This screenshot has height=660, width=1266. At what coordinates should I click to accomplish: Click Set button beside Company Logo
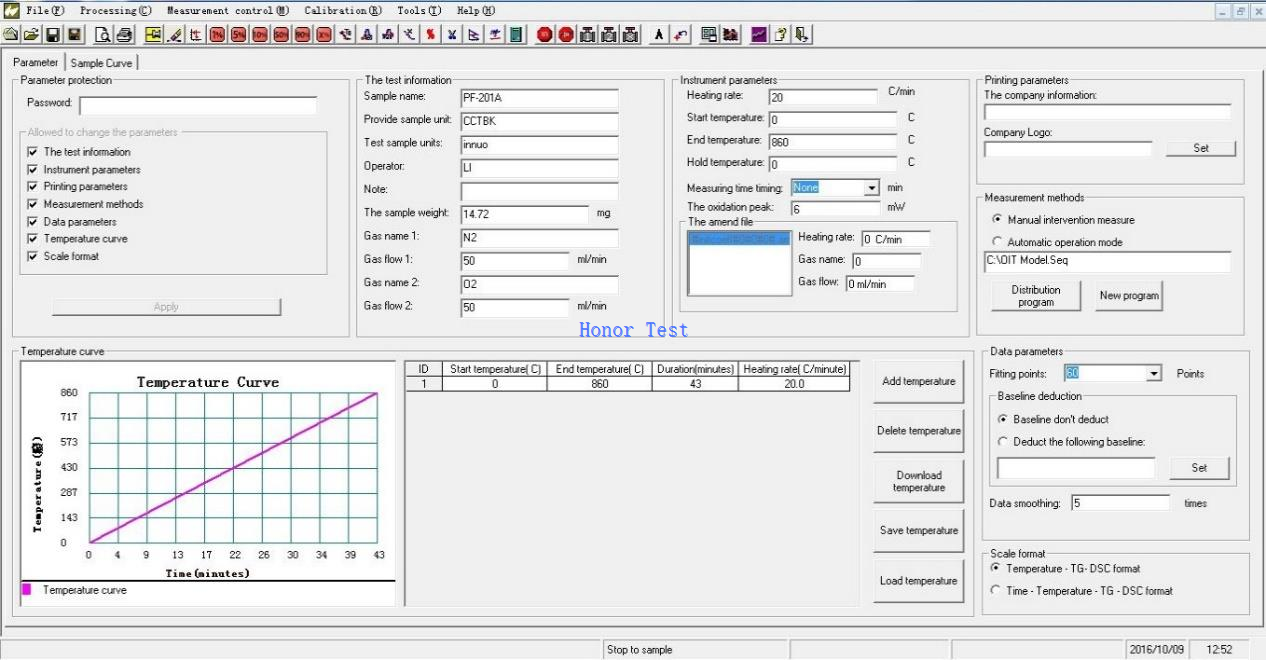click(1201, 148)
